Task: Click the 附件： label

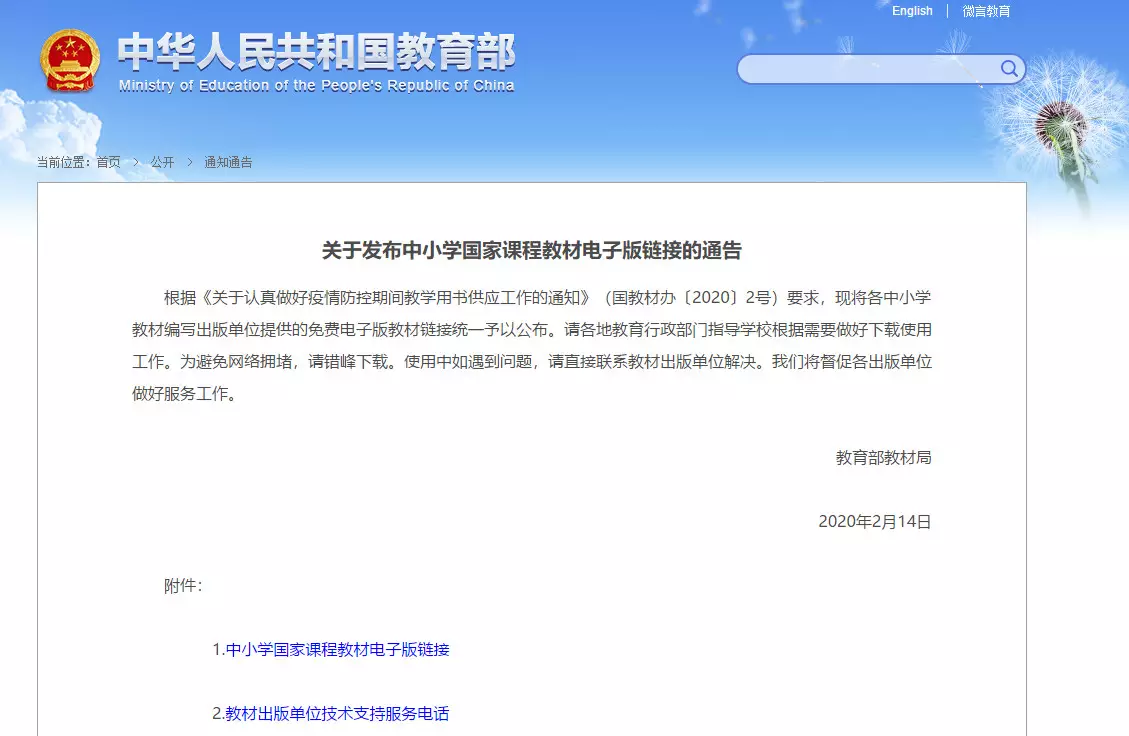Action: [x=183, y=585]
